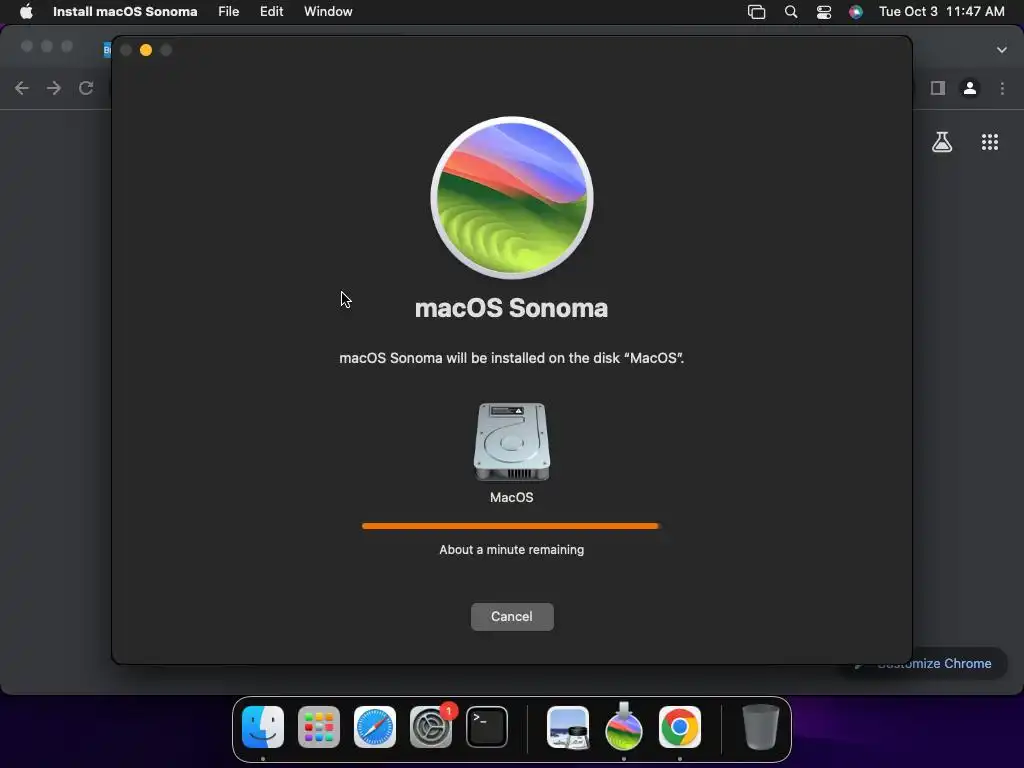The height and width of the screenshot is (768, 1024).
Task: Click the MacOS disk label
Action: coord(511,498)
